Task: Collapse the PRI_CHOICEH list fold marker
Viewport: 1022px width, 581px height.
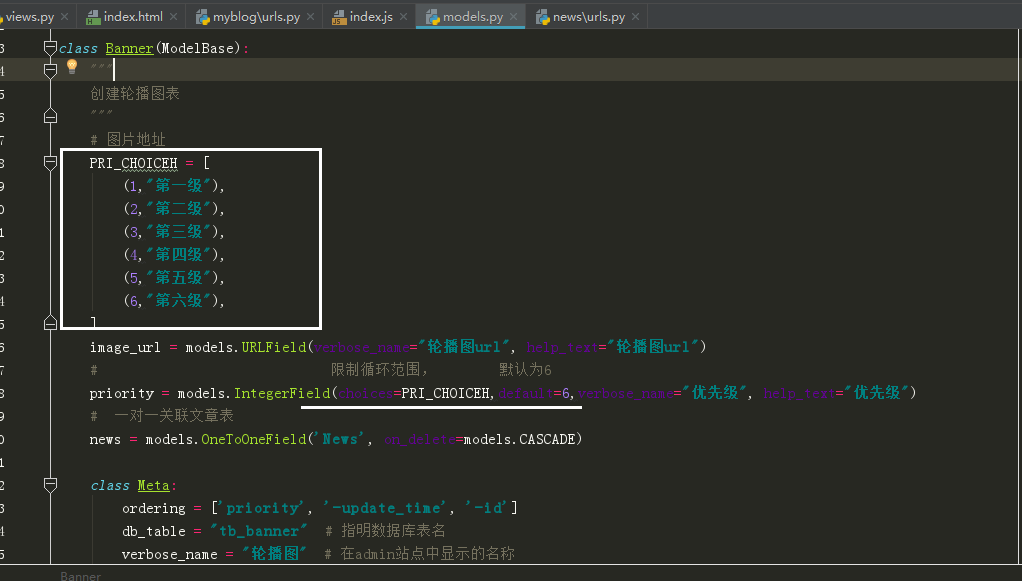Action: coord(50,162)
